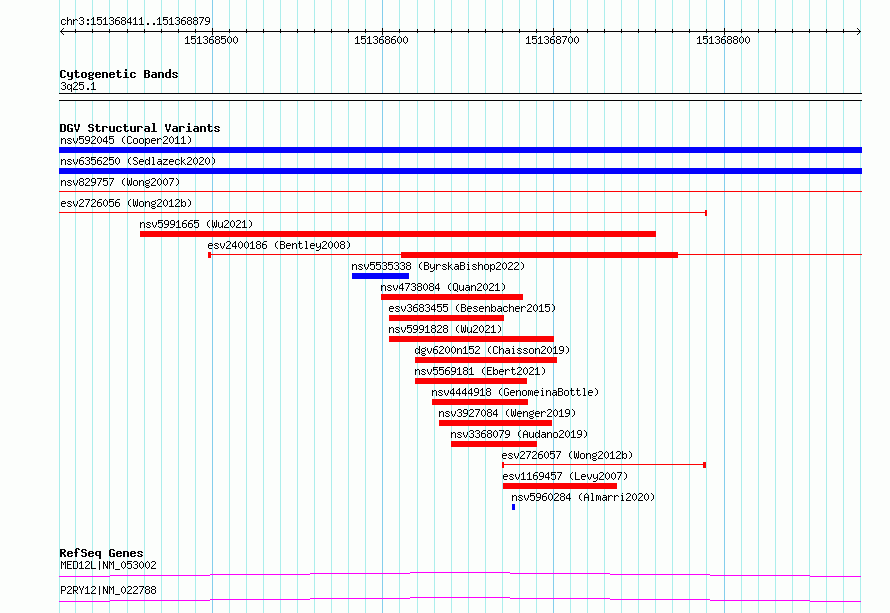Click the left arrow of the ruler
Viewport: 890px width, 613px height.
(x=62, y=32)
